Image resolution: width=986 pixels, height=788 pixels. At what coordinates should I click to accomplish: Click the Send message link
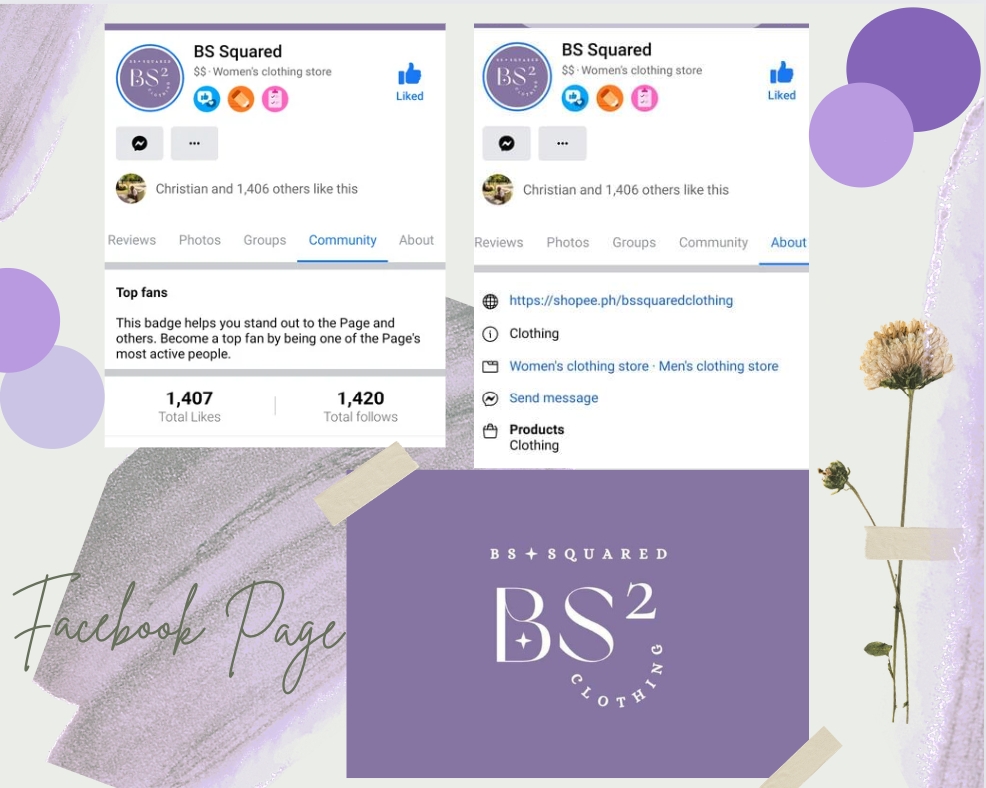tap(553, 398)
